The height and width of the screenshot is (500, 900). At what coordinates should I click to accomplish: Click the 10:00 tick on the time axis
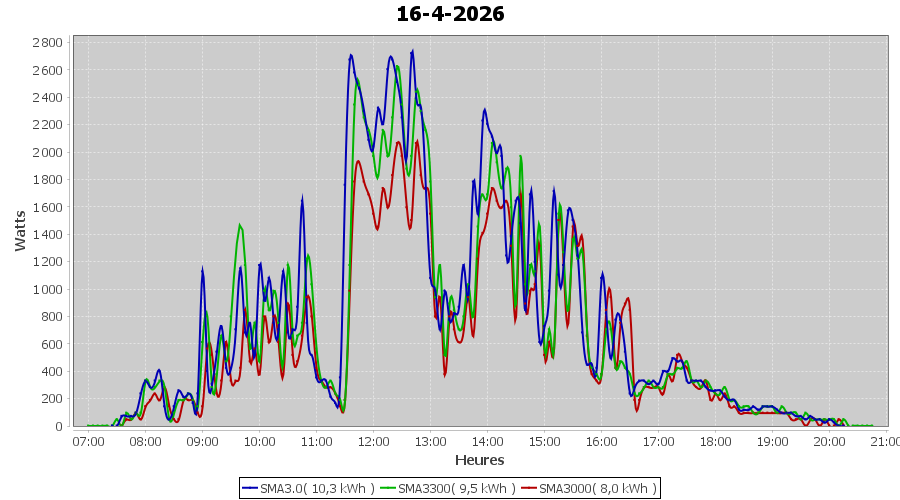[259, 441]
